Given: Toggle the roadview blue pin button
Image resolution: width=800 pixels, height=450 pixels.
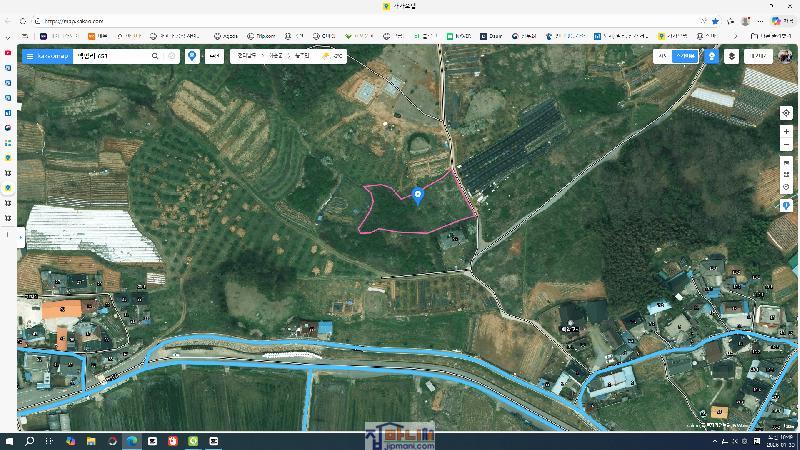Looking at the screenshot, I should pos(712,57).
